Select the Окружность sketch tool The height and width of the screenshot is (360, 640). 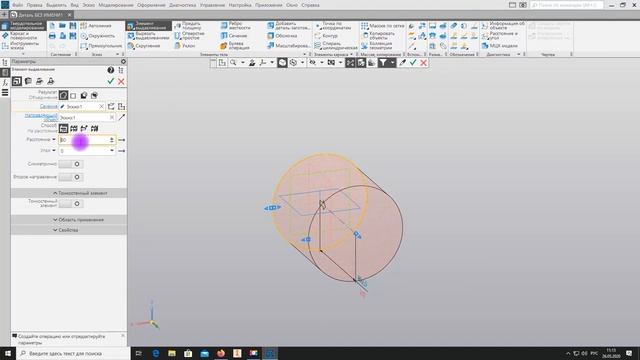tap(98, 36)
